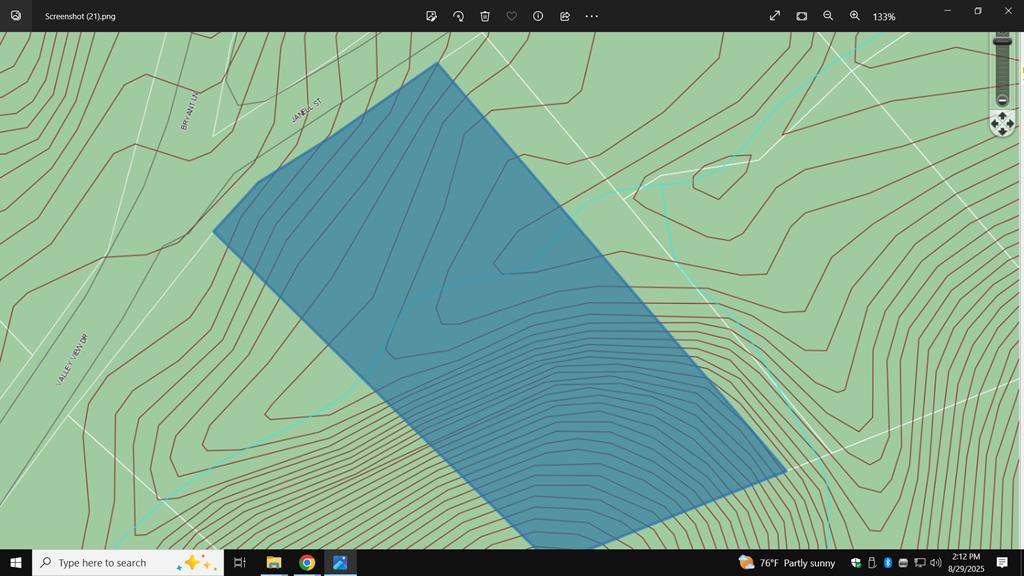This screenshot has width=1024, height=576.
Task: Show file info with the info icon
Action: [x=538, y=16]
